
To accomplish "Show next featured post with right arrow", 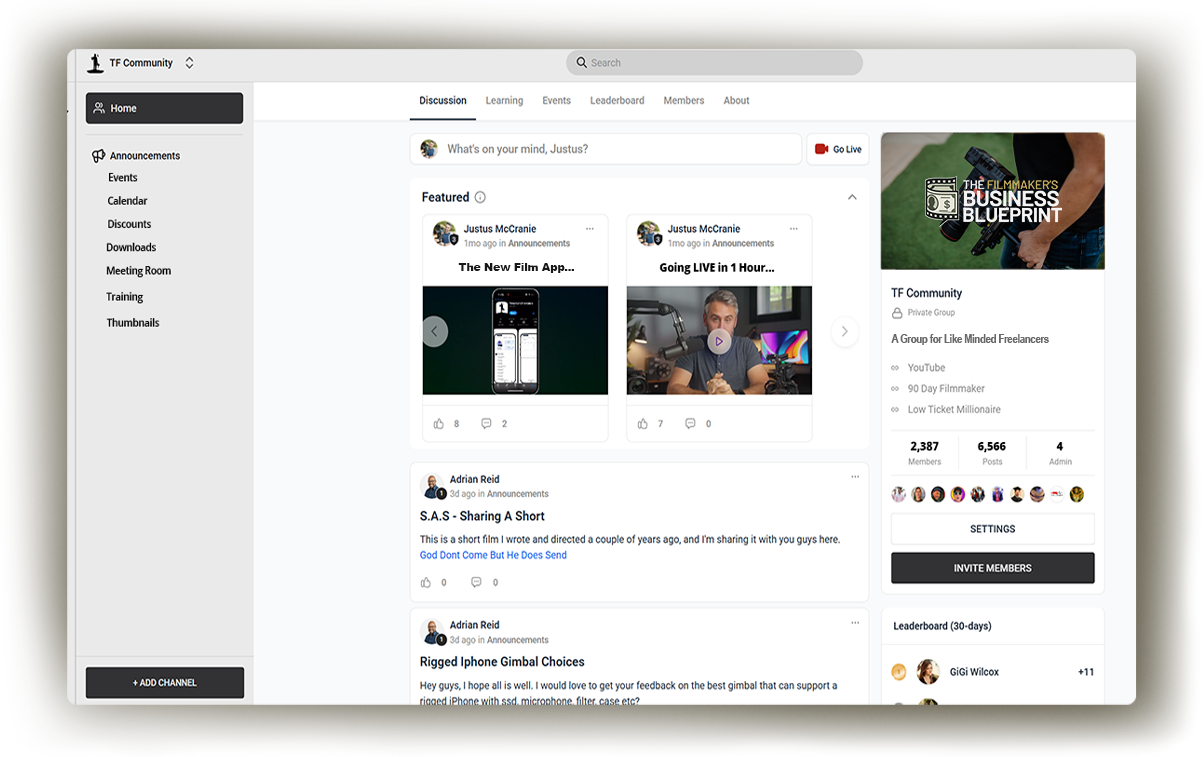I will pos(844,331).
